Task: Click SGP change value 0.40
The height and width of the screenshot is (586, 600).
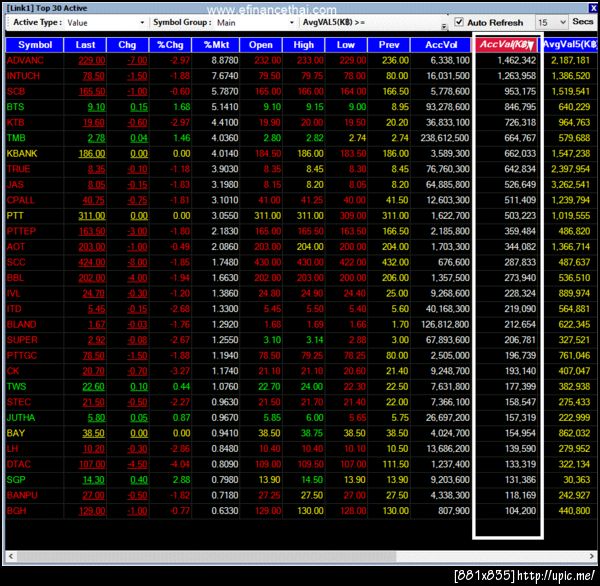Action: pos(139,480)
